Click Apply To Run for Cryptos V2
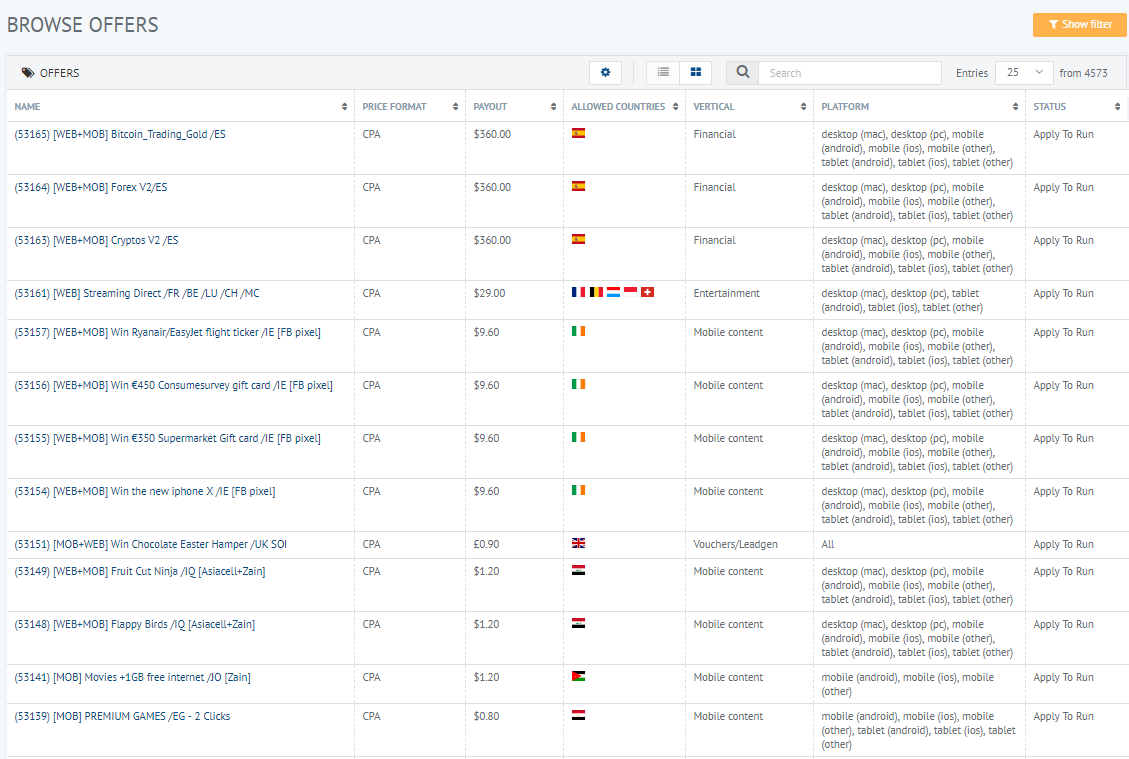Screen dimensions: 1129x759 1063,241
